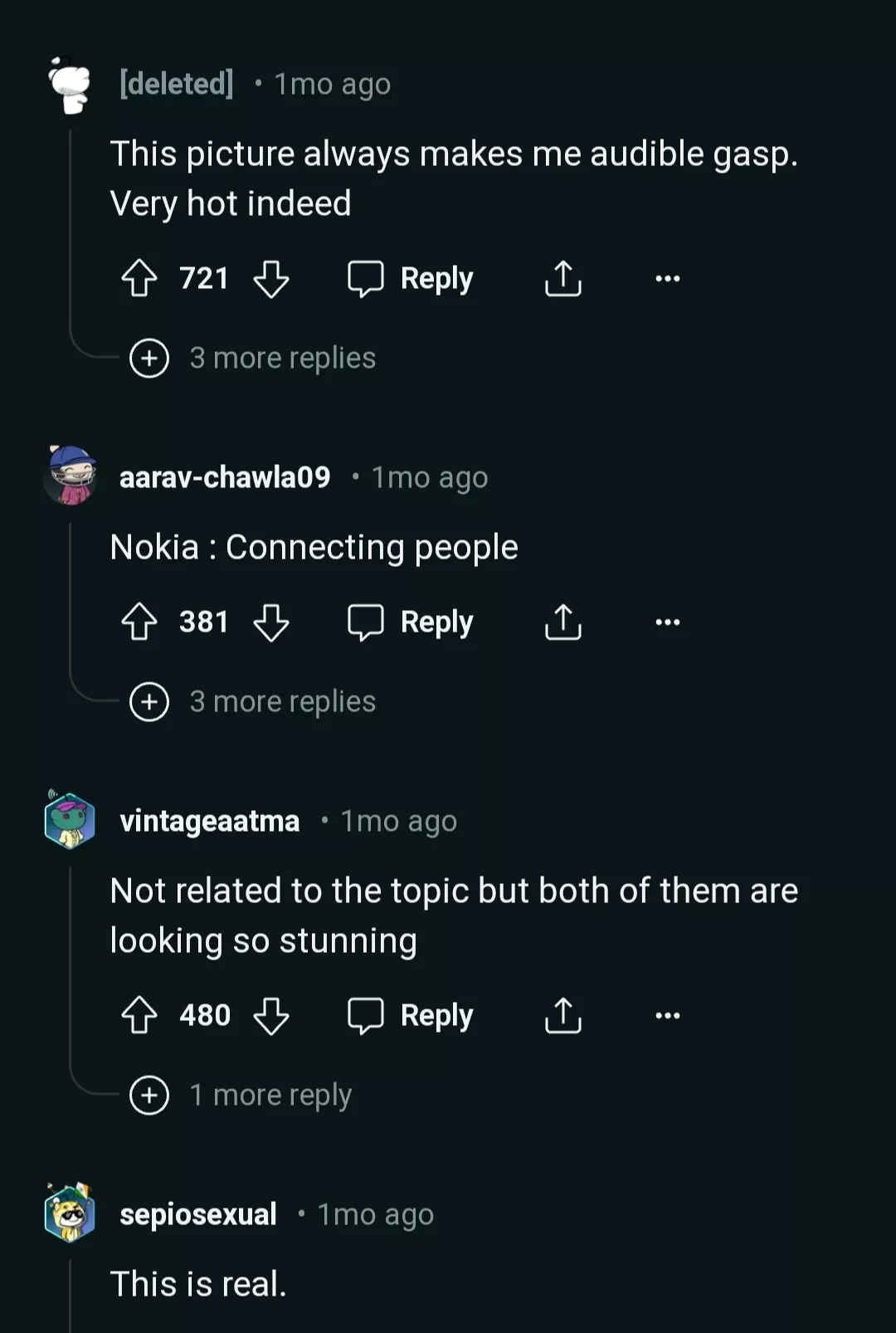Downvote the comment with 480 votes
The width and height of the screenshot is (896, 1333).
tap(271, 1015)
